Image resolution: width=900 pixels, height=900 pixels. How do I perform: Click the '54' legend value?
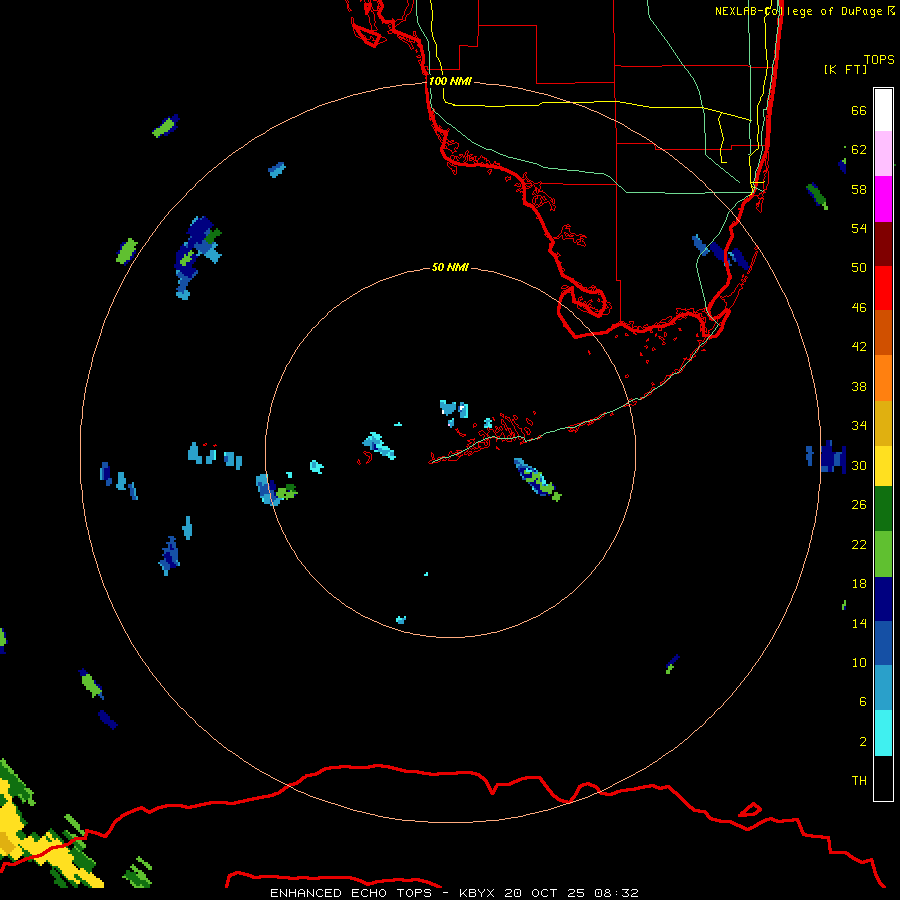click(859, 228)
